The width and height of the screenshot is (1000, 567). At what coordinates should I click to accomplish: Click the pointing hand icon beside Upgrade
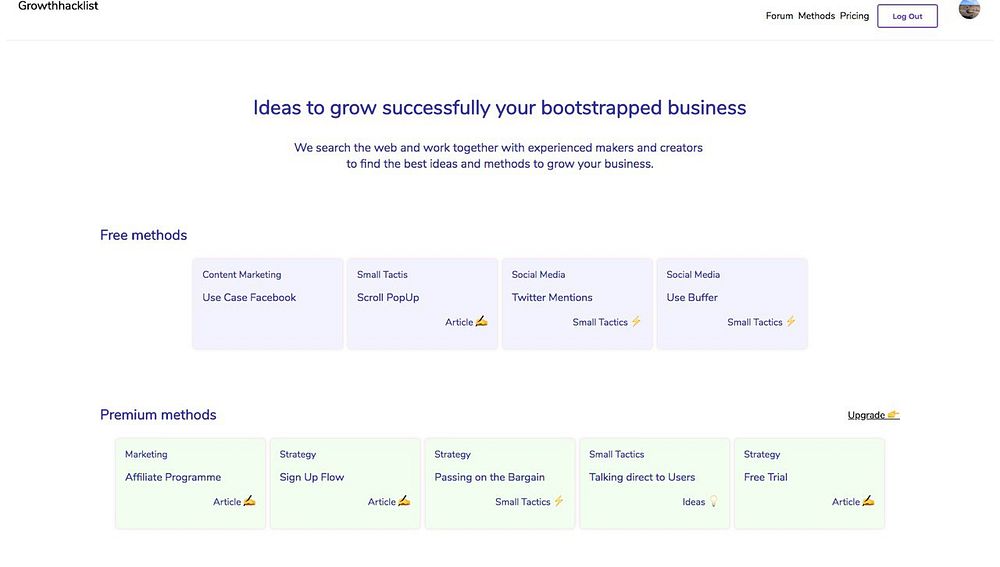(894, 415)
